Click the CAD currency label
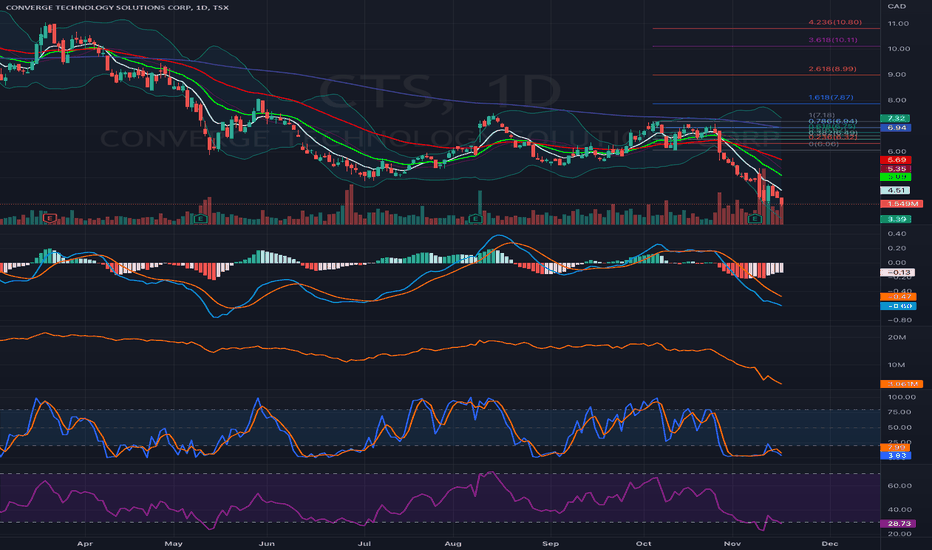This screenshot has height=550, width=932. [896, 6]
